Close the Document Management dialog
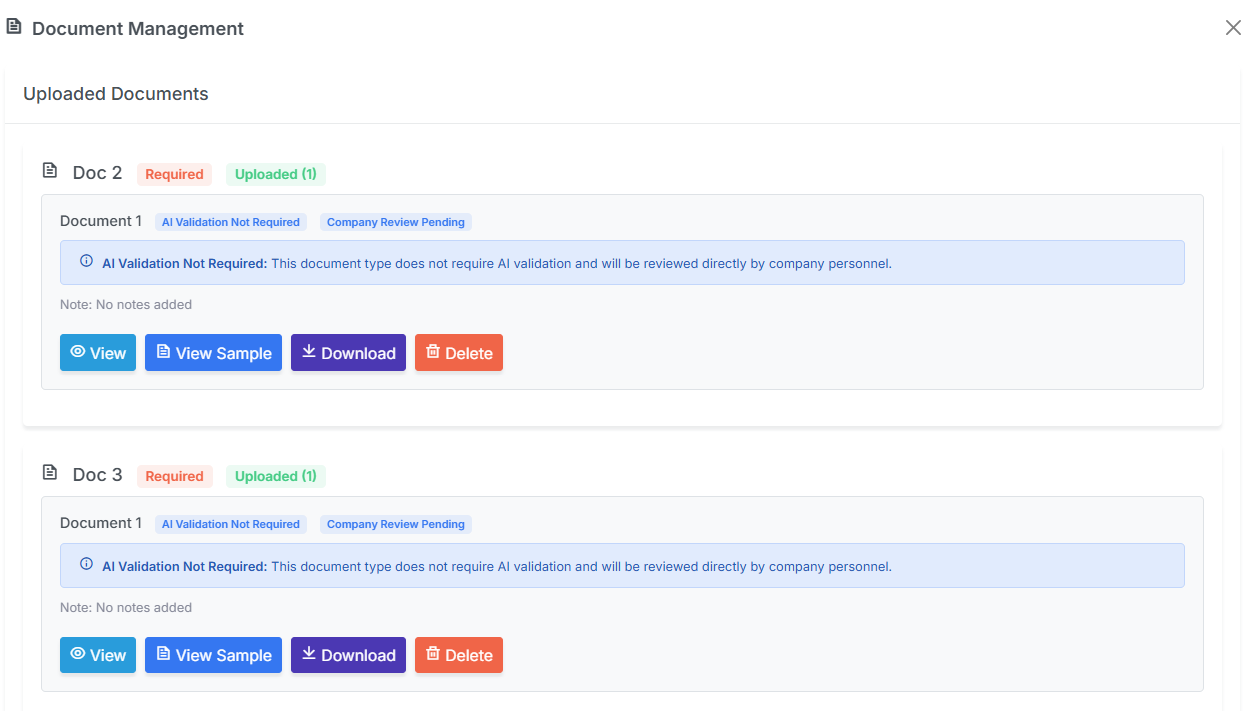 pyautogui.click(x=1233, y=28)
